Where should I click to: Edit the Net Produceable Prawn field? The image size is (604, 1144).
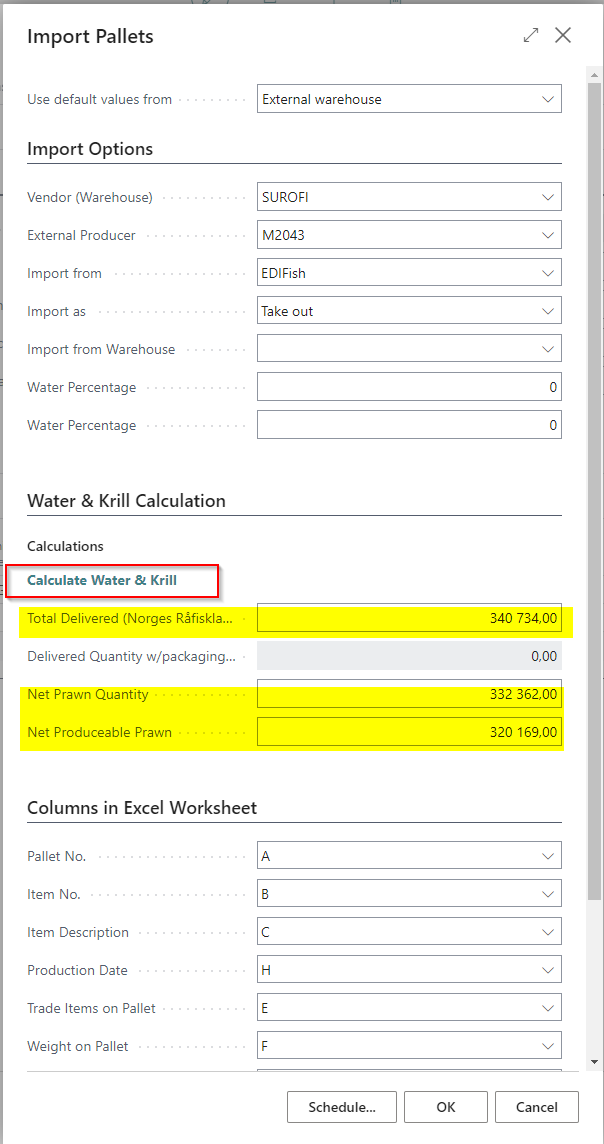pos(408,732)
